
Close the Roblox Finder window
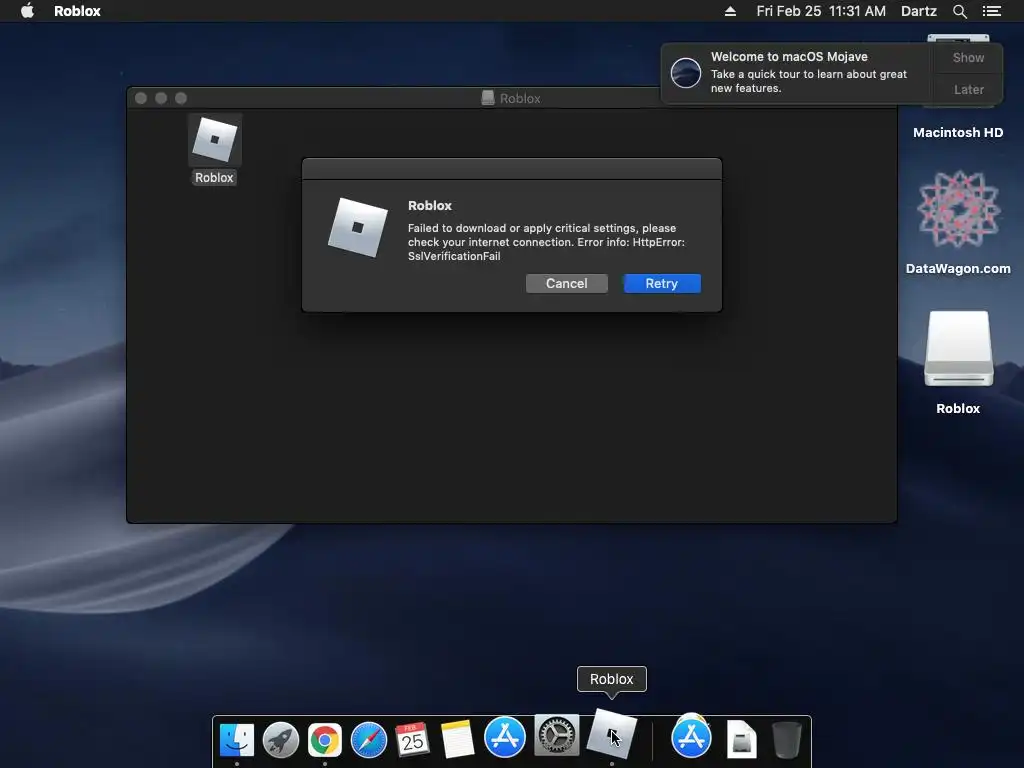(141, 98)
